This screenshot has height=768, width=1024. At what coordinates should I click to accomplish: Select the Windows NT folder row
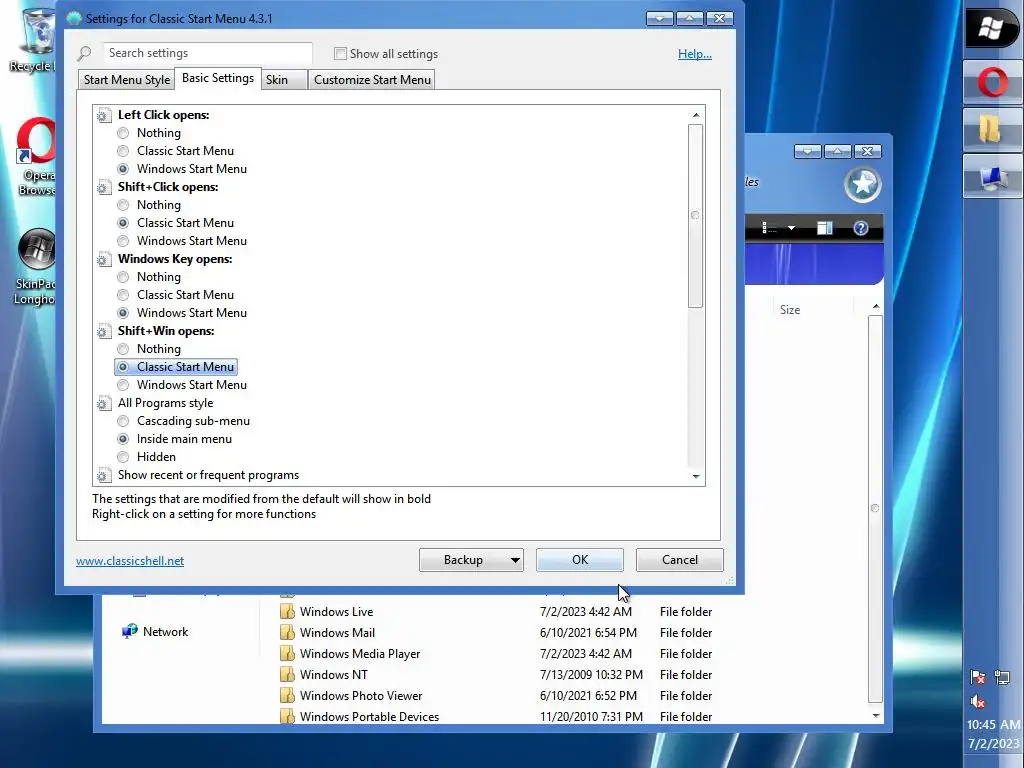pyautogui.click(x=496, y=675)
